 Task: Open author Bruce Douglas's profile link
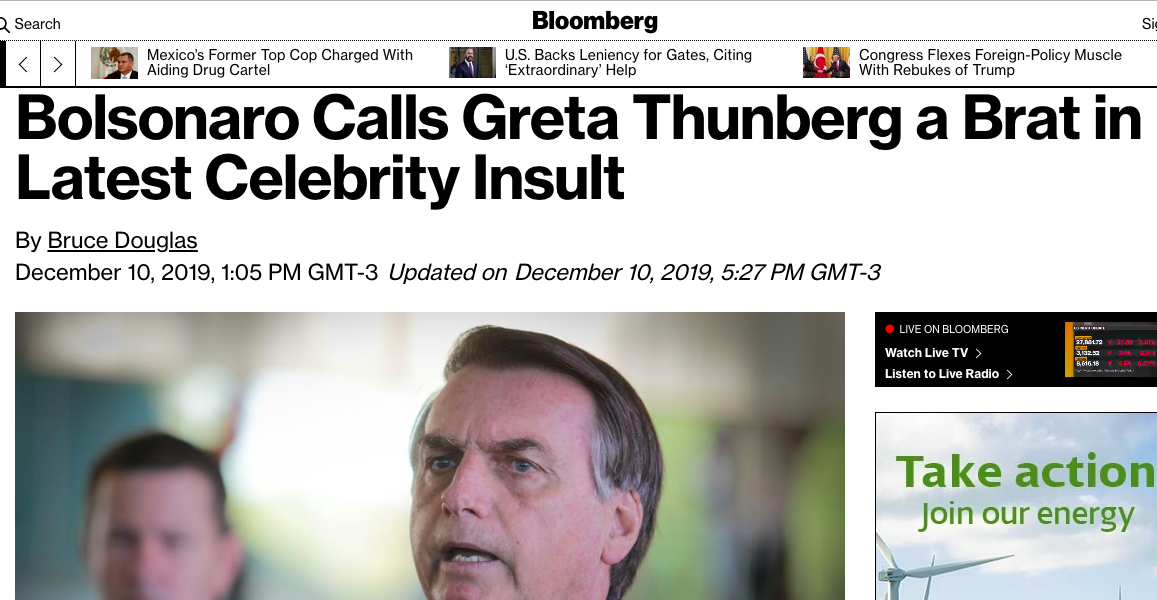click(x=122, y=241)
